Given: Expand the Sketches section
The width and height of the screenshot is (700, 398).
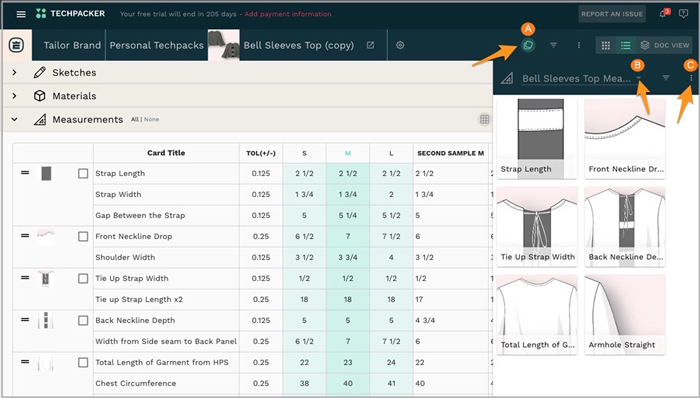Looking at the screenshot, I should pyautogui.click(x=14, y=72).
